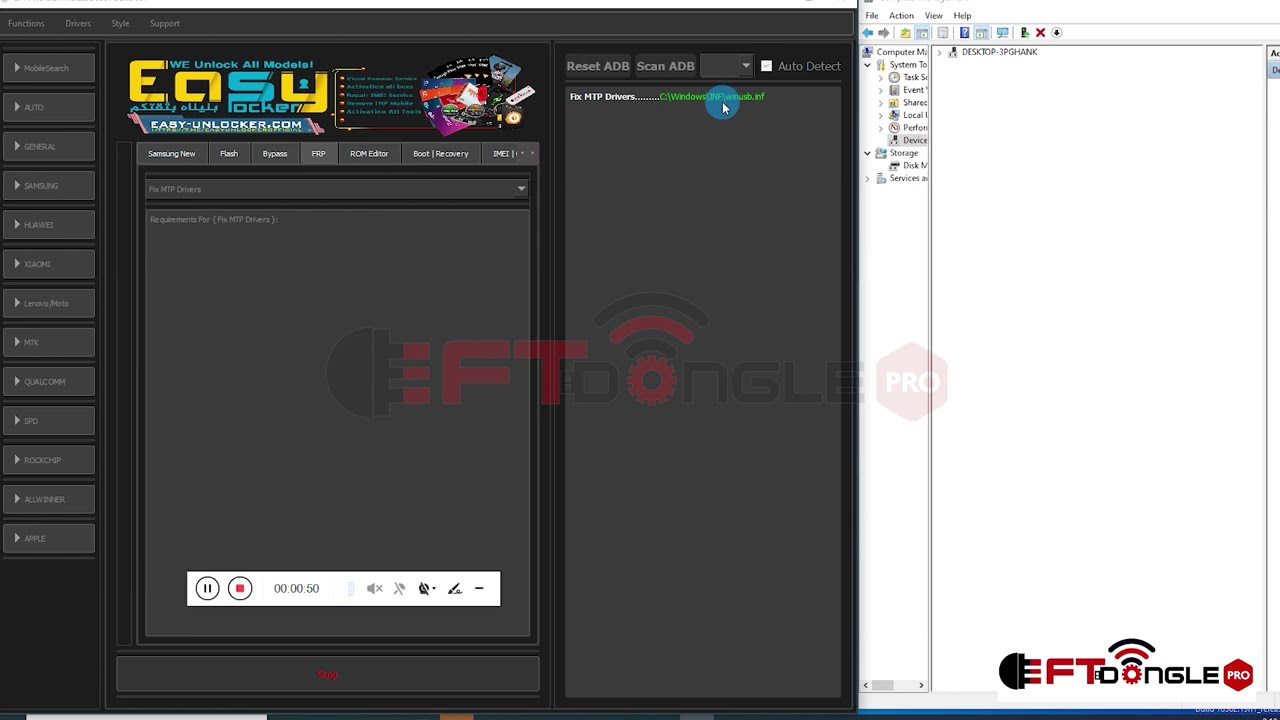This screenshot has height=720, width=1280.
Task: Click the red X uninstall device icon
Action: [x=1040, y=33]
